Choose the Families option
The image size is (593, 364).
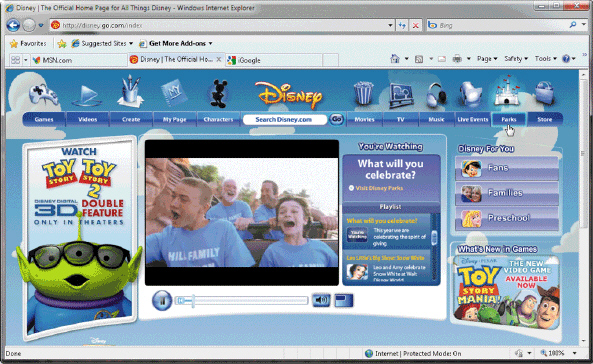pyautogui.click(x=507, y=193)
